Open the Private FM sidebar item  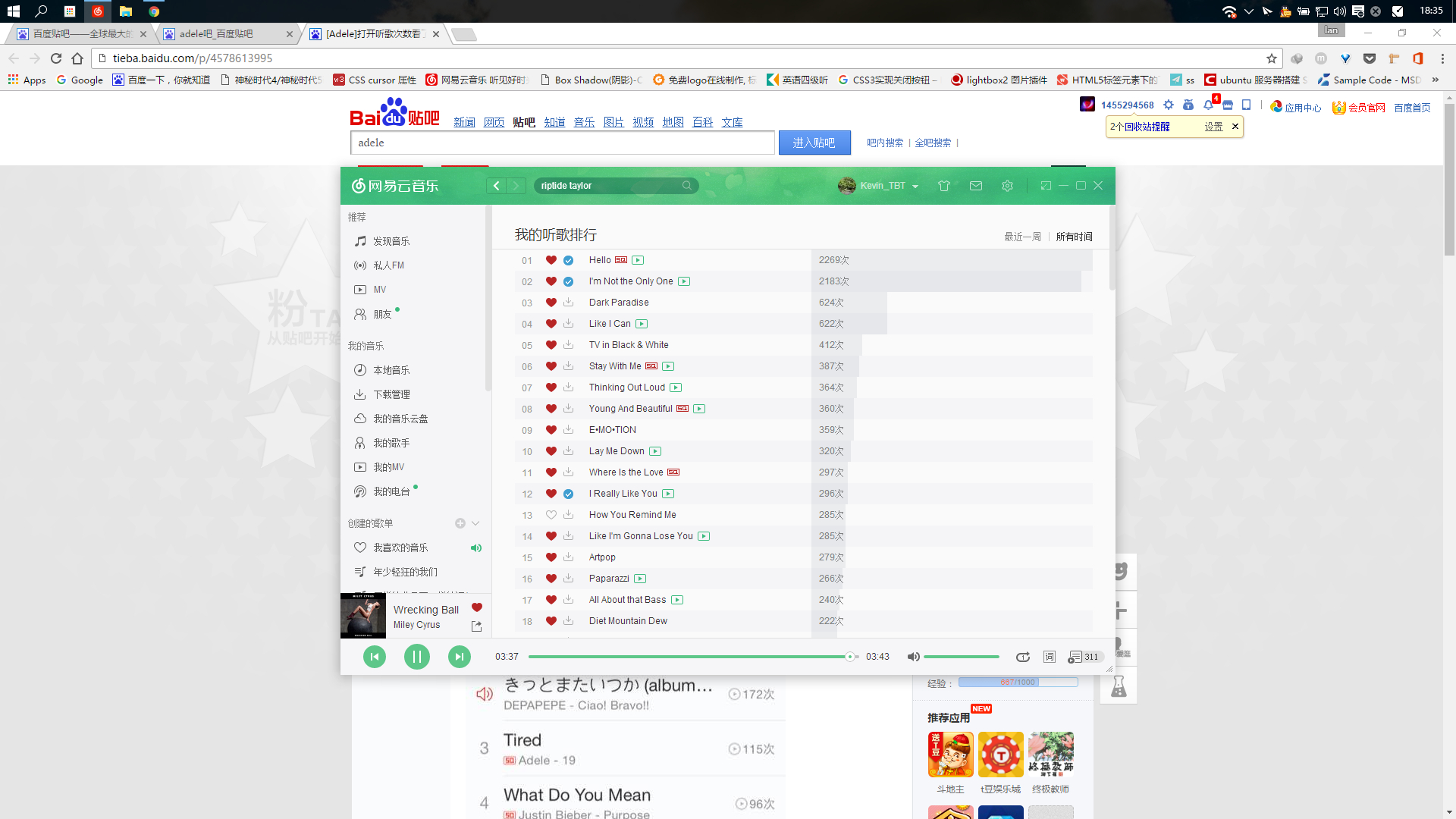[x=388, y=265]
